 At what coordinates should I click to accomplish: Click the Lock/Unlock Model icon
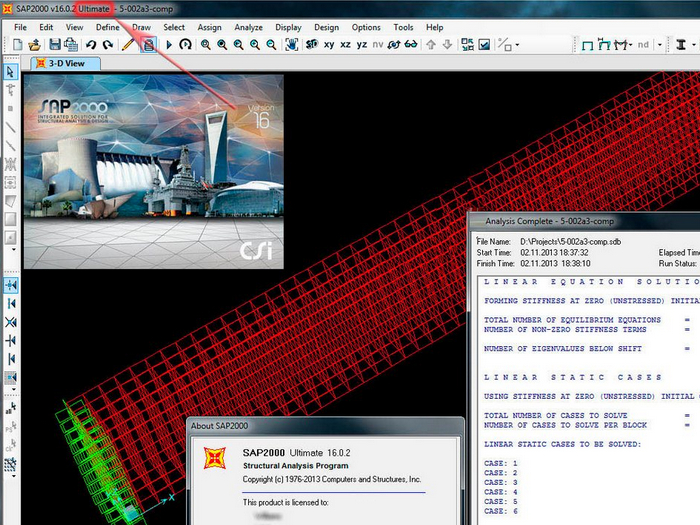pos(148,45)
